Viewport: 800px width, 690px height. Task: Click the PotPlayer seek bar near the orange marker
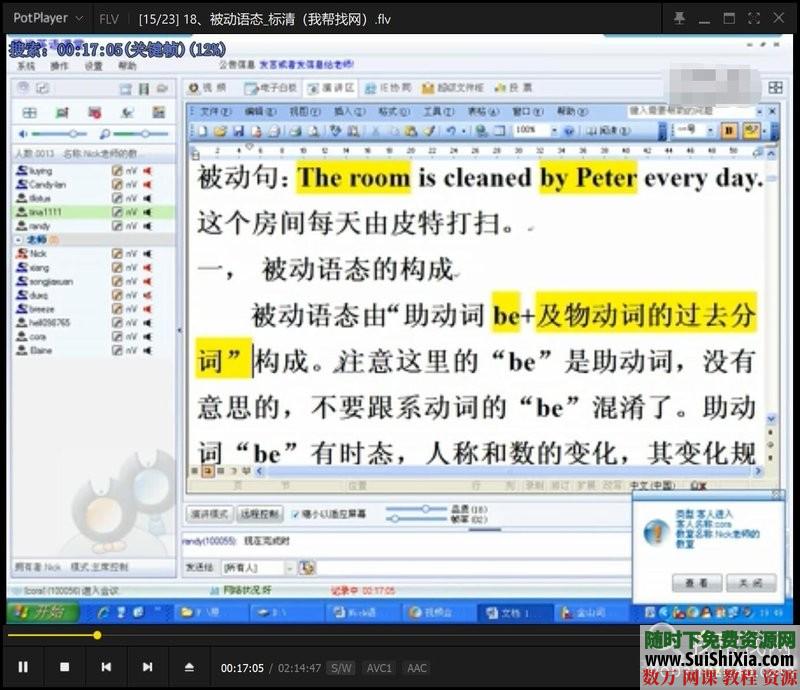(96, 635)
